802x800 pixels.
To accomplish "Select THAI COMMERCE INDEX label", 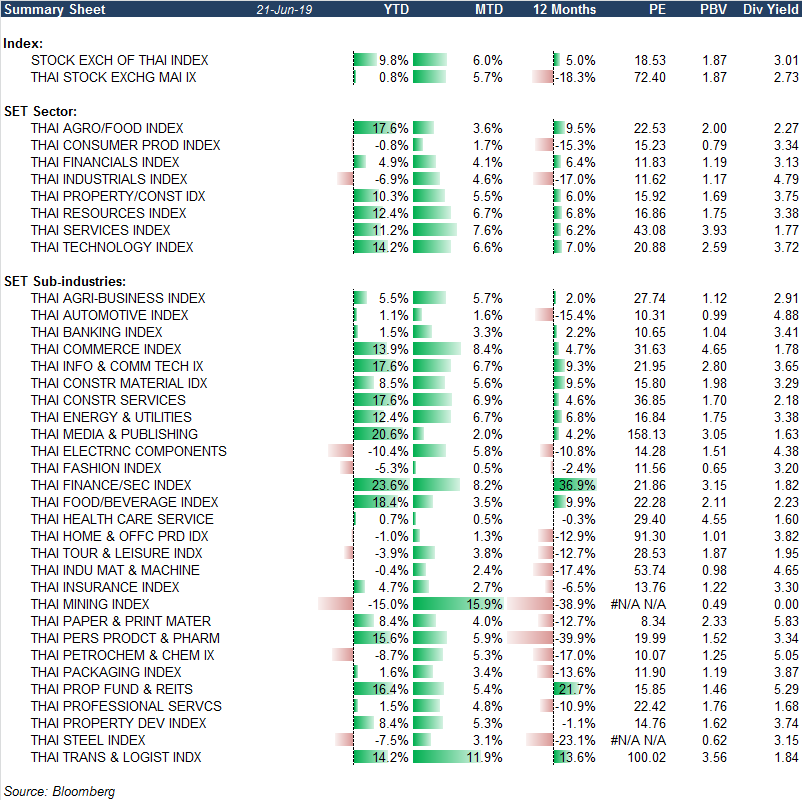I will (x=106, y=349).
